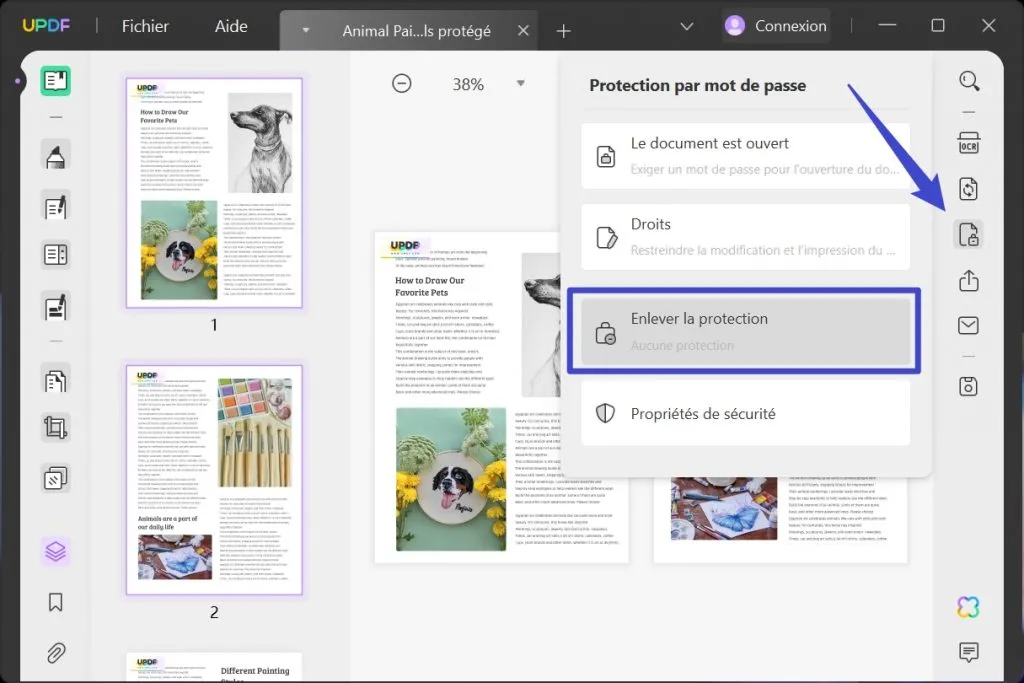The height and width of the screenshot is (683, 1024).
Task: Select Enlever la protection option
Action: (x=745, y=330)
